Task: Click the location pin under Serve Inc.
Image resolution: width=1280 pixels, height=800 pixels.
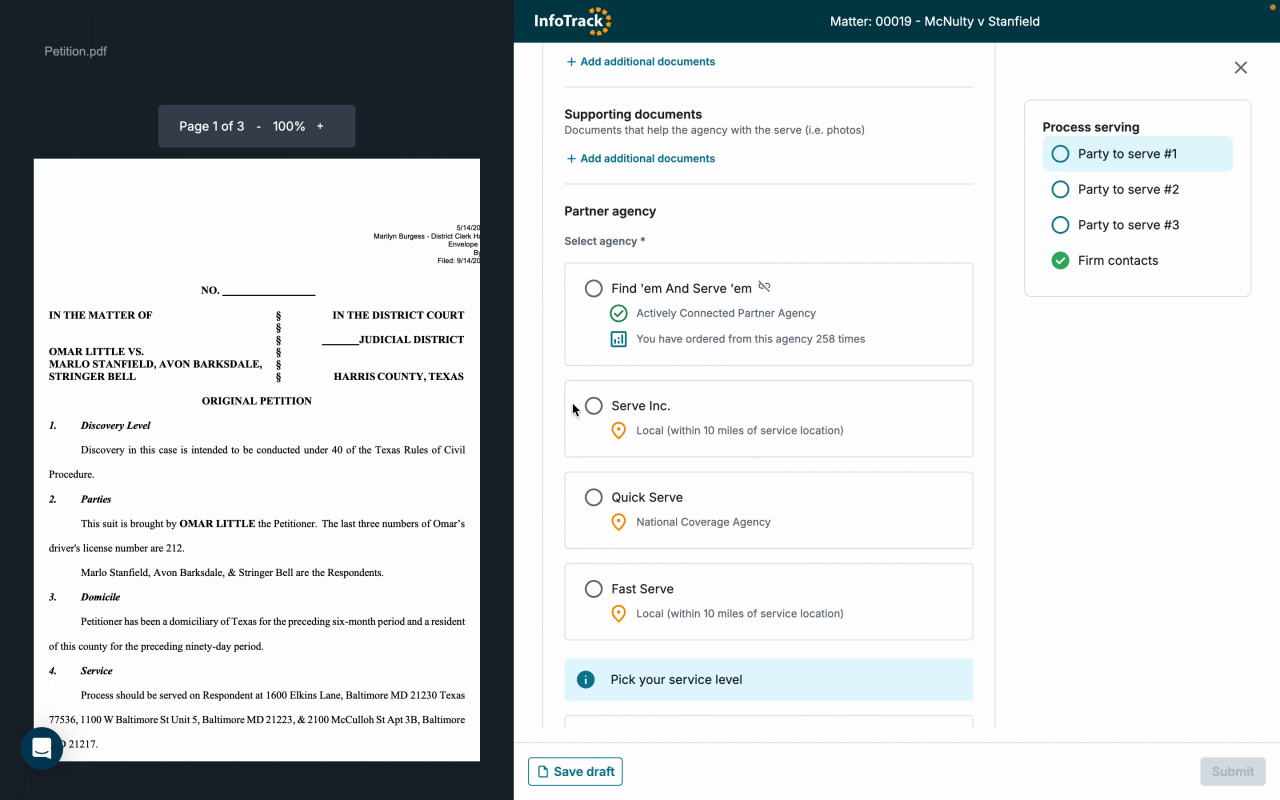Action: click(x=618, y=431)
